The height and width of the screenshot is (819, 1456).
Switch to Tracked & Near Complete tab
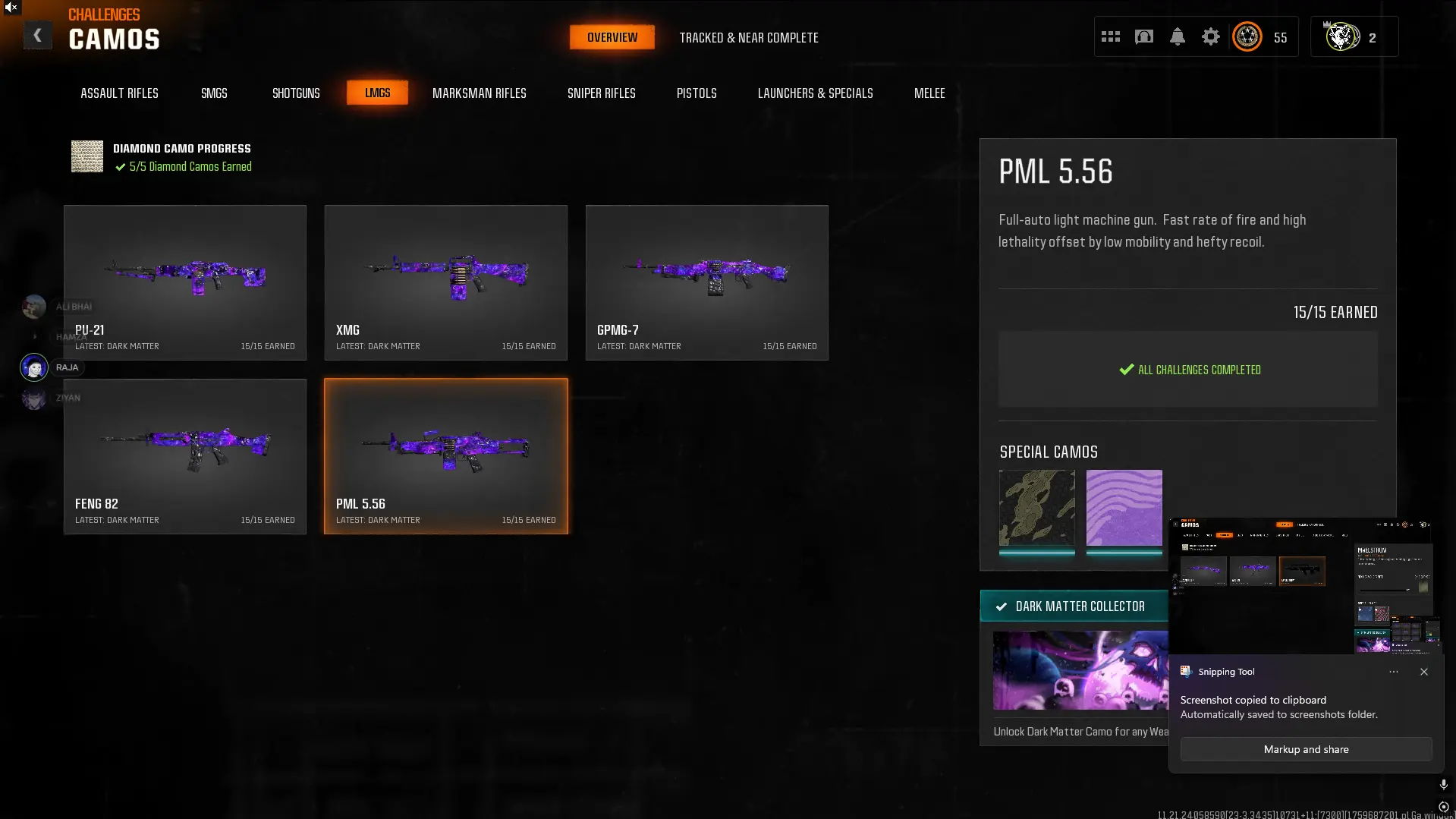tap(749, 37)
